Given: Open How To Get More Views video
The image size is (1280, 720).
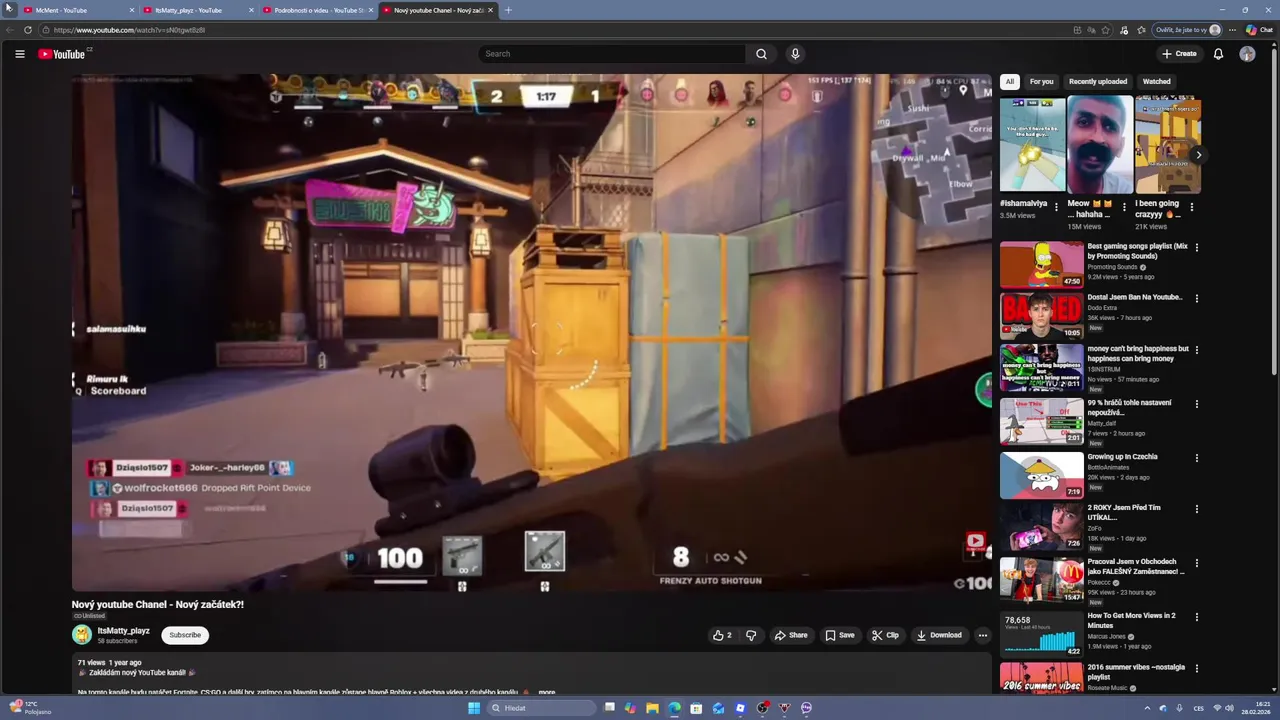Looking at the screenshot, I should point(1042,634).
